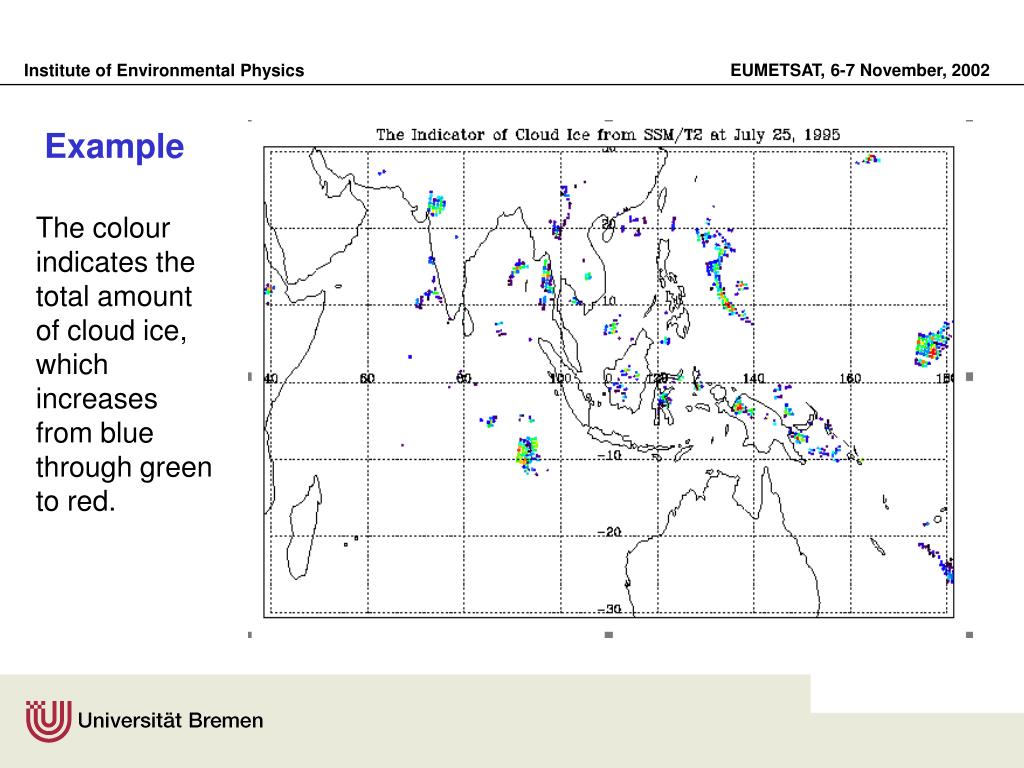Click the "160" longitude label on the map

coord(850,378)
